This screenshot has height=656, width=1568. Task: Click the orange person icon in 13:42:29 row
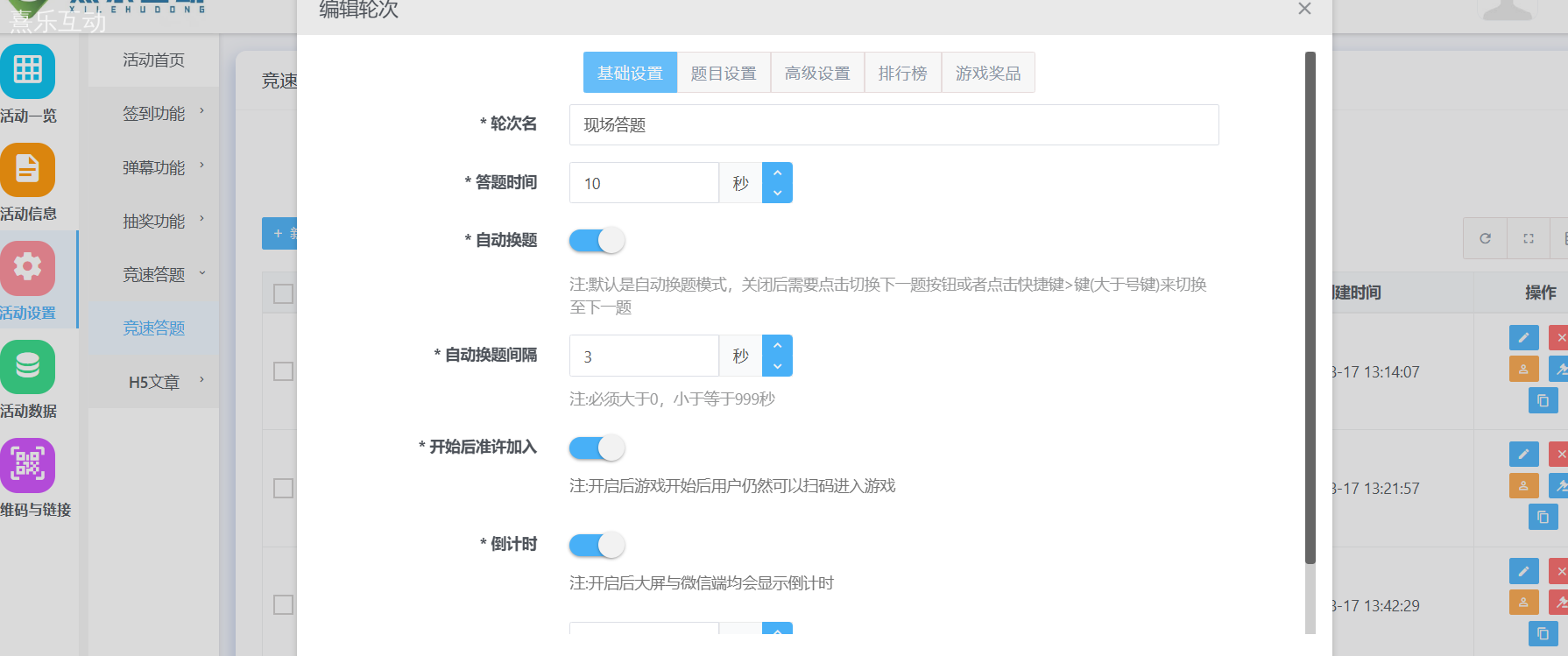tap(1523, 602)
